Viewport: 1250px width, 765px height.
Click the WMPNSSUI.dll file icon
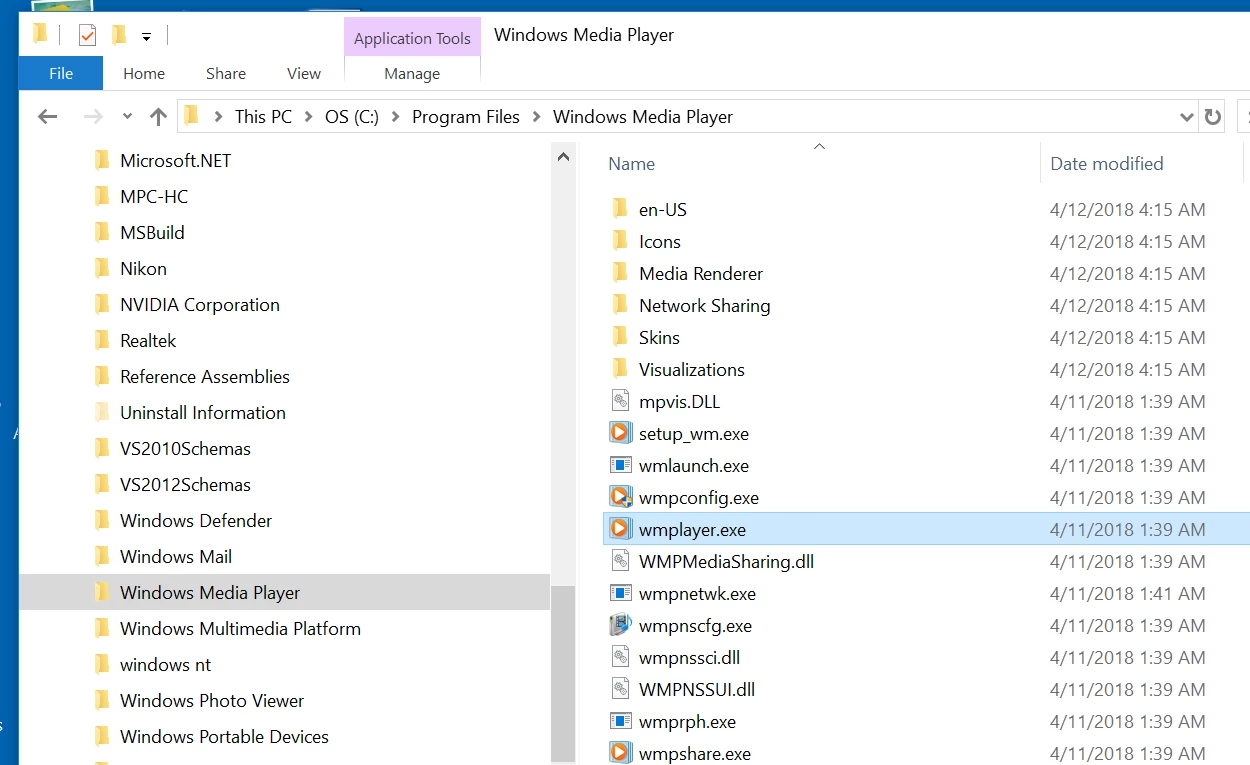pos(621,689)
